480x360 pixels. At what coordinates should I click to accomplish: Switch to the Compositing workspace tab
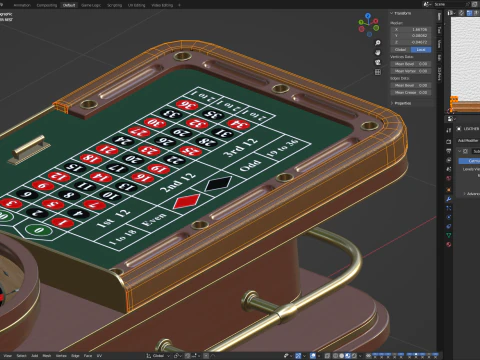point(47,5)
